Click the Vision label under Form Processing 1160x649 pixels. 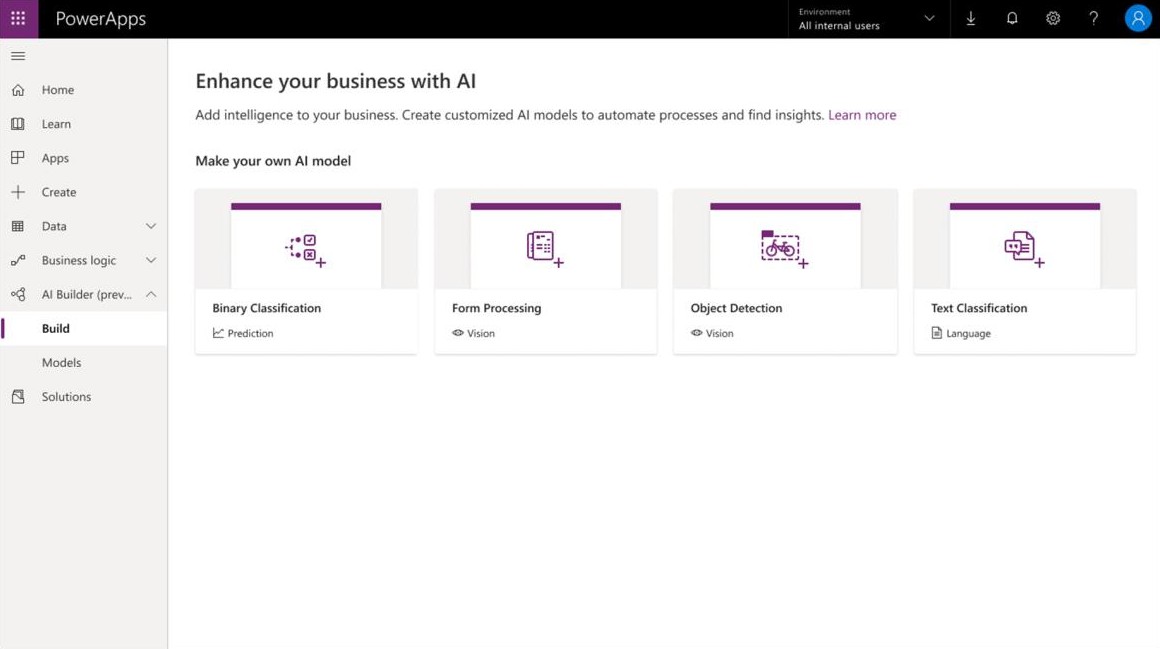pyautogui.click(x=481, y=334)
